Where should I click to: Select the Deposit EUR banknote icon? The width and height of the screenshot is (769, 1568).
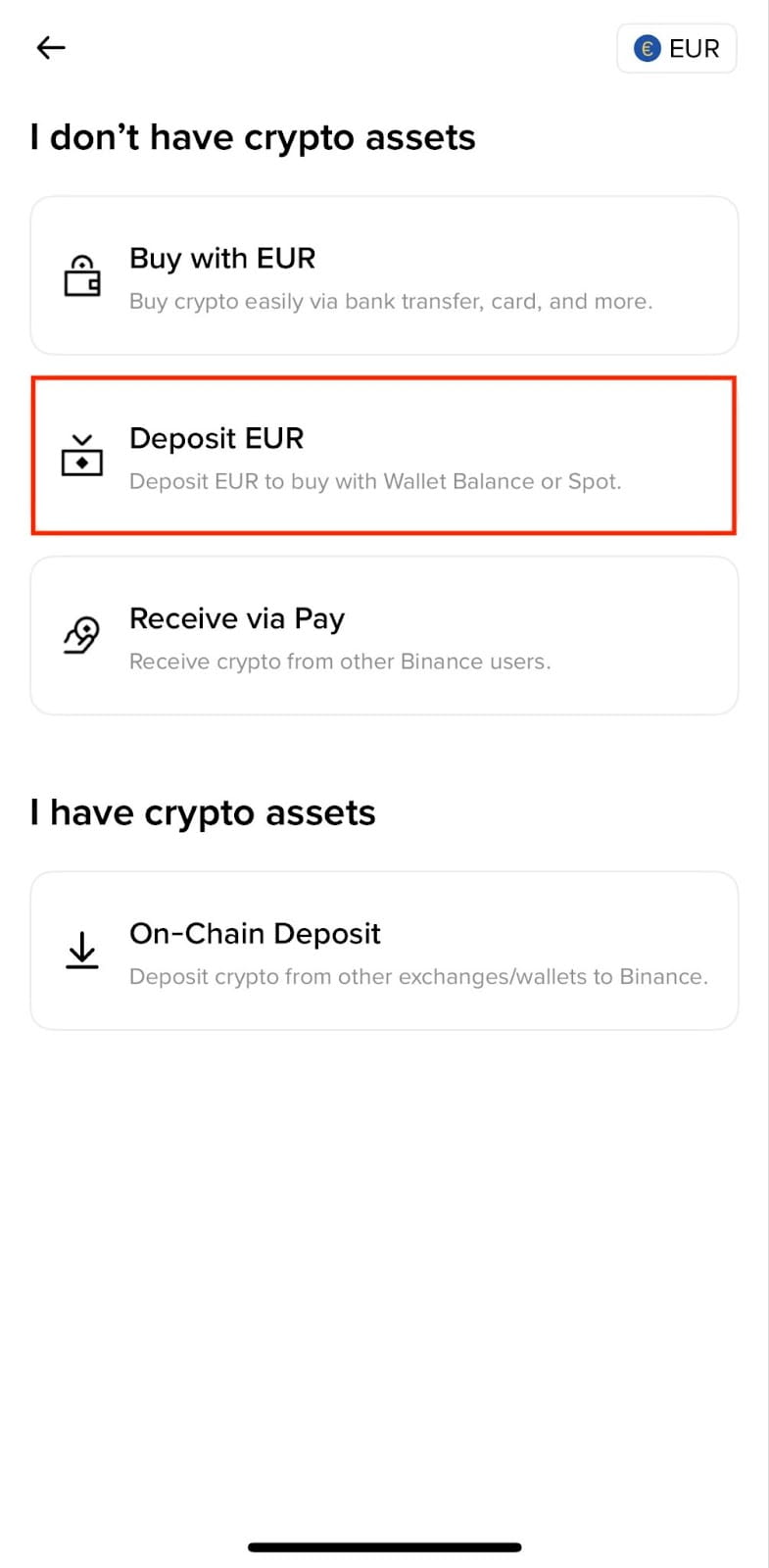(82, 456)
